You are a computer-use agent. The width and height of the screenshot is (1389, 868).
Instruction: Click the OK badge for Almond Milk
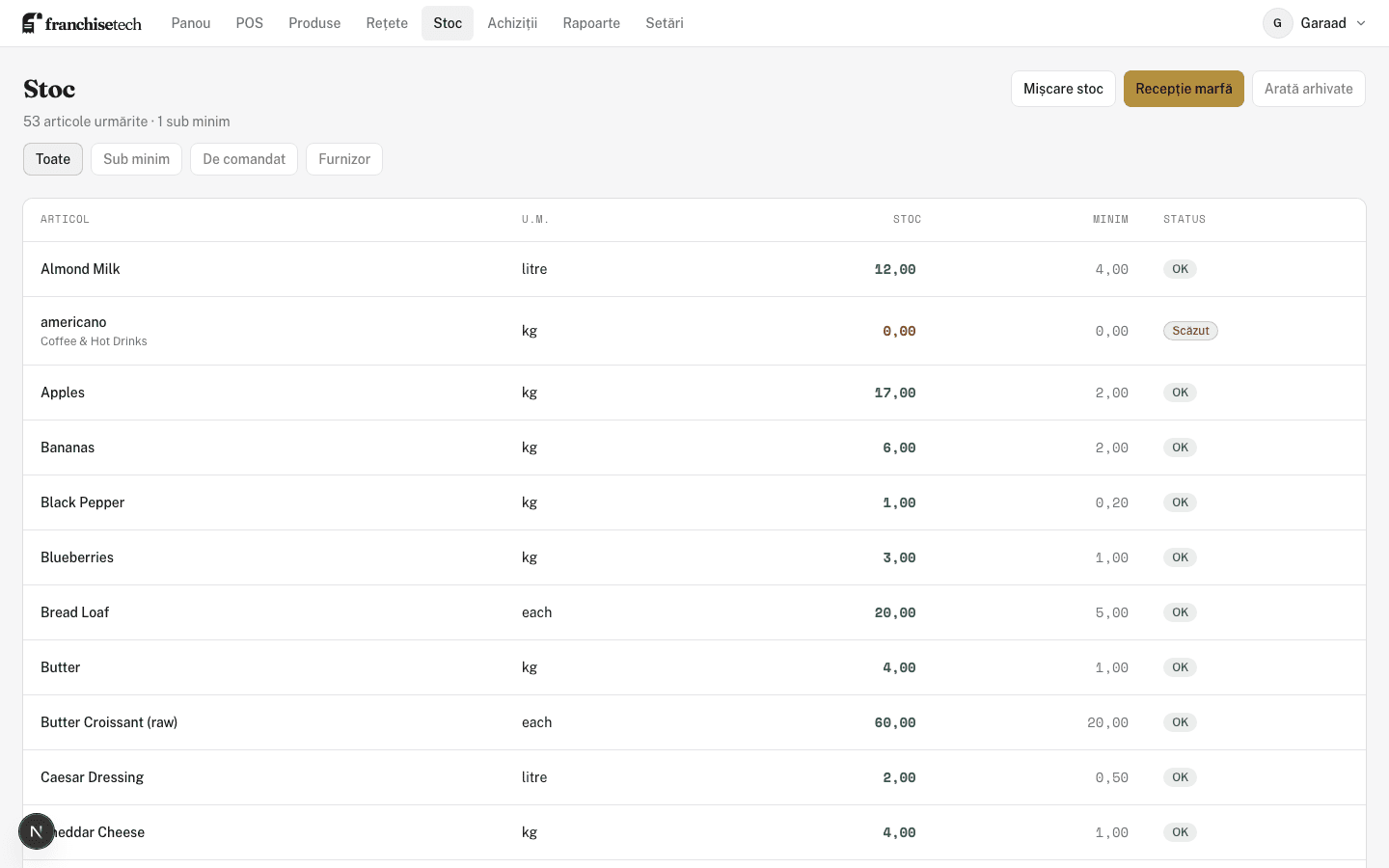(1180, 269)
